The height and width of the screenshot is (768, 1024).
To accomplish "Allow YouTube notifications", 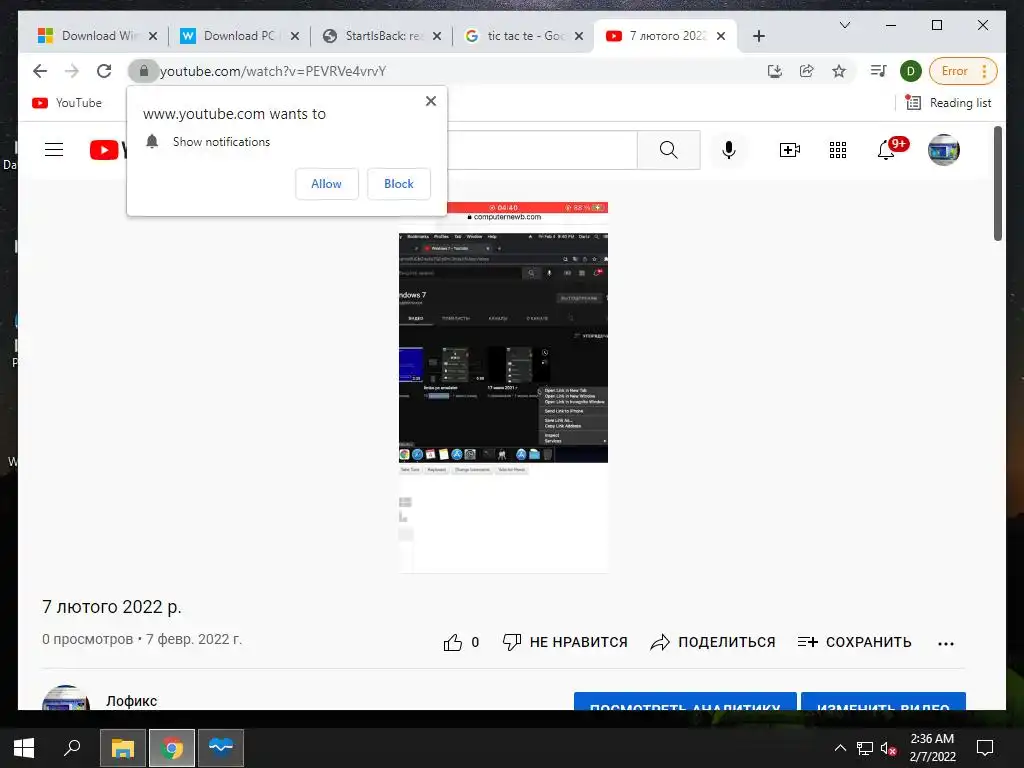I will [x=327, y=184].
